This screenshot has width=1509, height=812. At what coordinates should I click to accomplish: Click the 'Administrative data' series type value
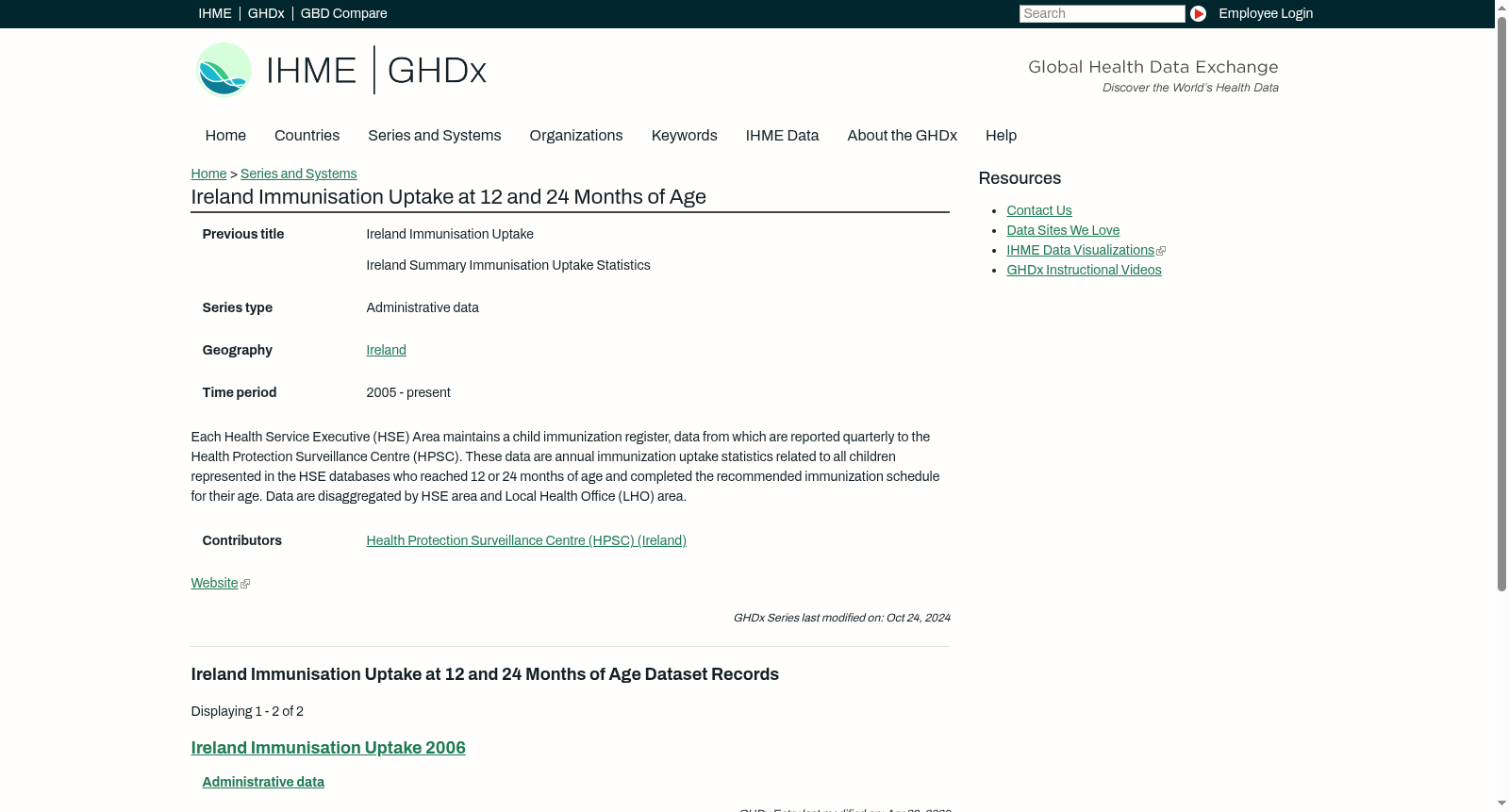(x=423, y=307)
